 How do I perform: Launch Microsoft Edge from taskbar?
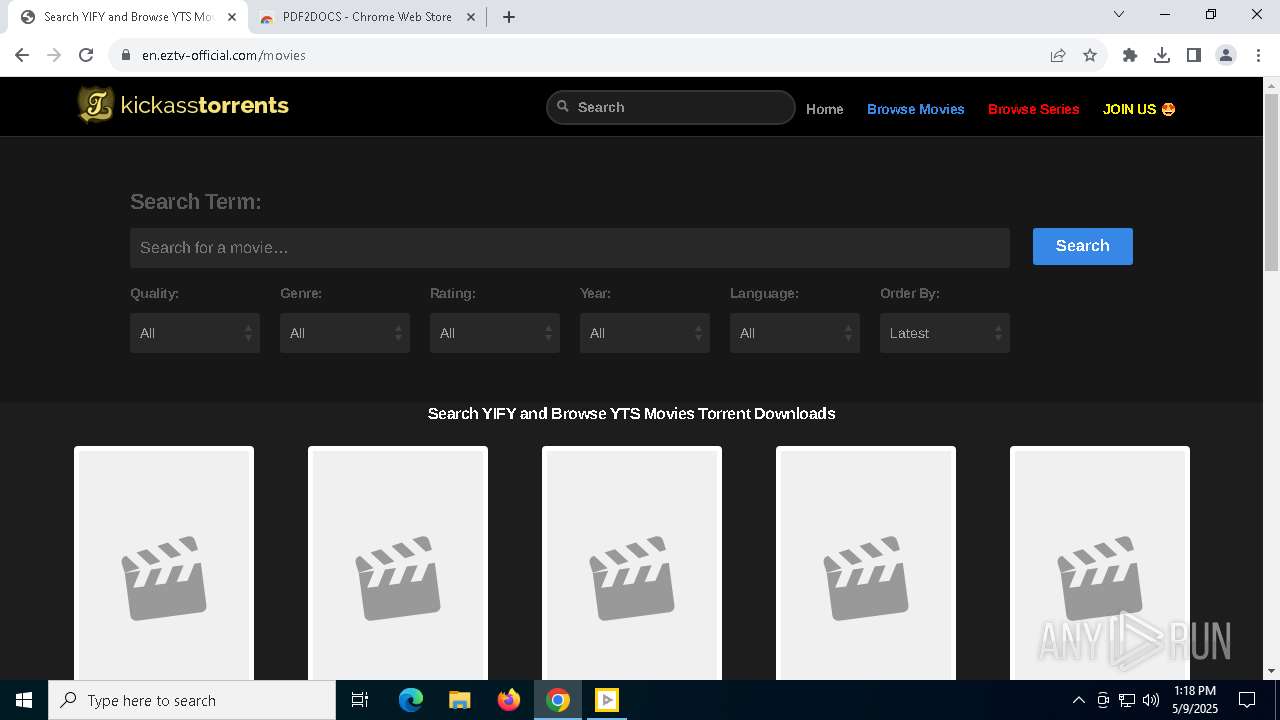pyautogui.click(x=411, y=700)
